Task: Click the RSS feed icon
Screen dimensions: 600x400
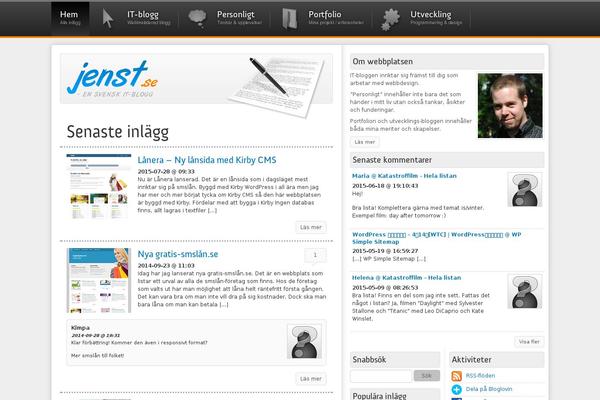Action: [456, 376]
